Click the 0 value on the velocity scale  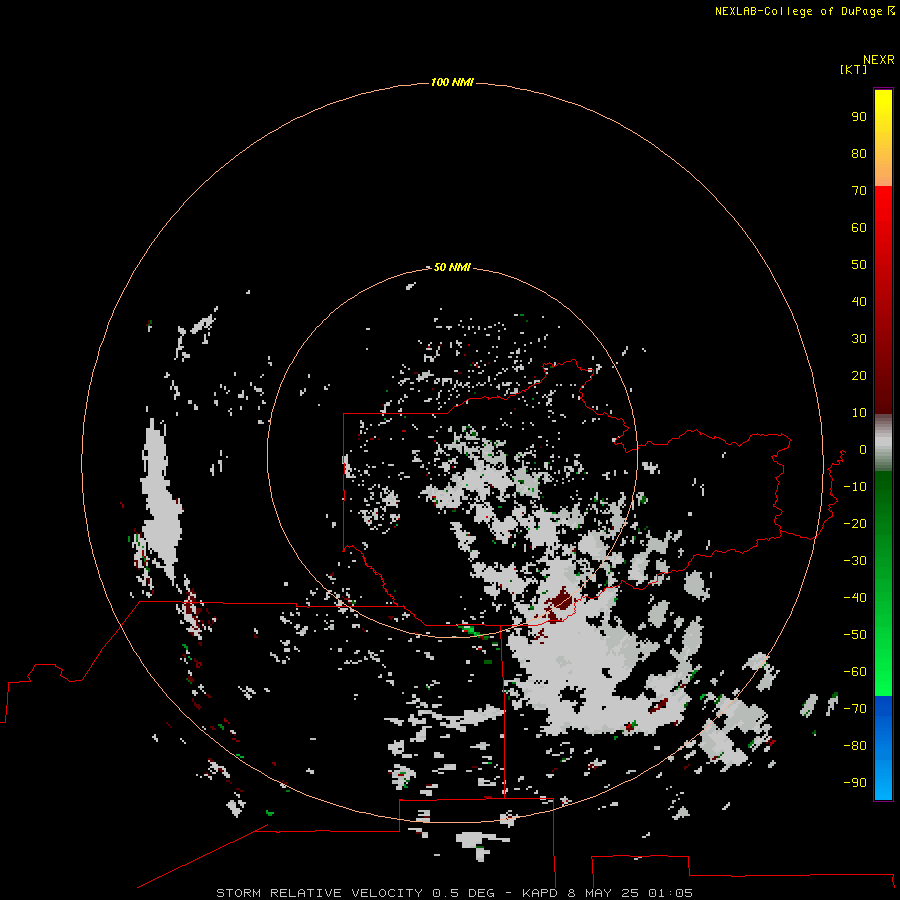863,450
